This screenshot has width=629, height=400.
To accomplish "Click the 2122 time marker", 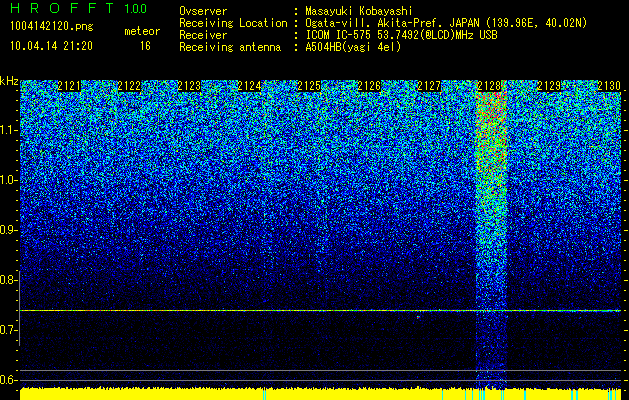I will point(130,86).
